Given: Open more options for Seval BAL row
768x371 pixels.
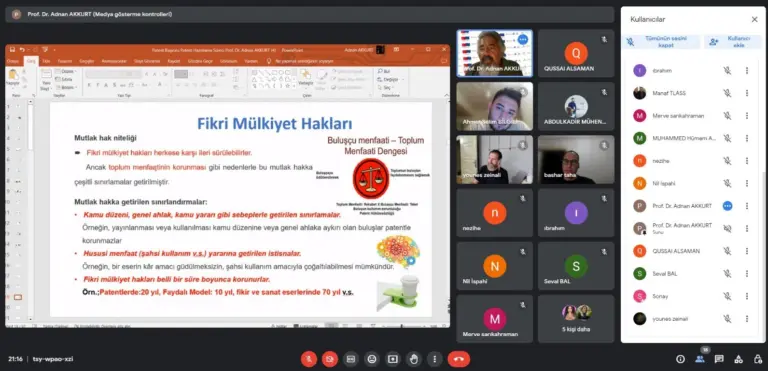Looking at the screenshot, I should (747, 273).
